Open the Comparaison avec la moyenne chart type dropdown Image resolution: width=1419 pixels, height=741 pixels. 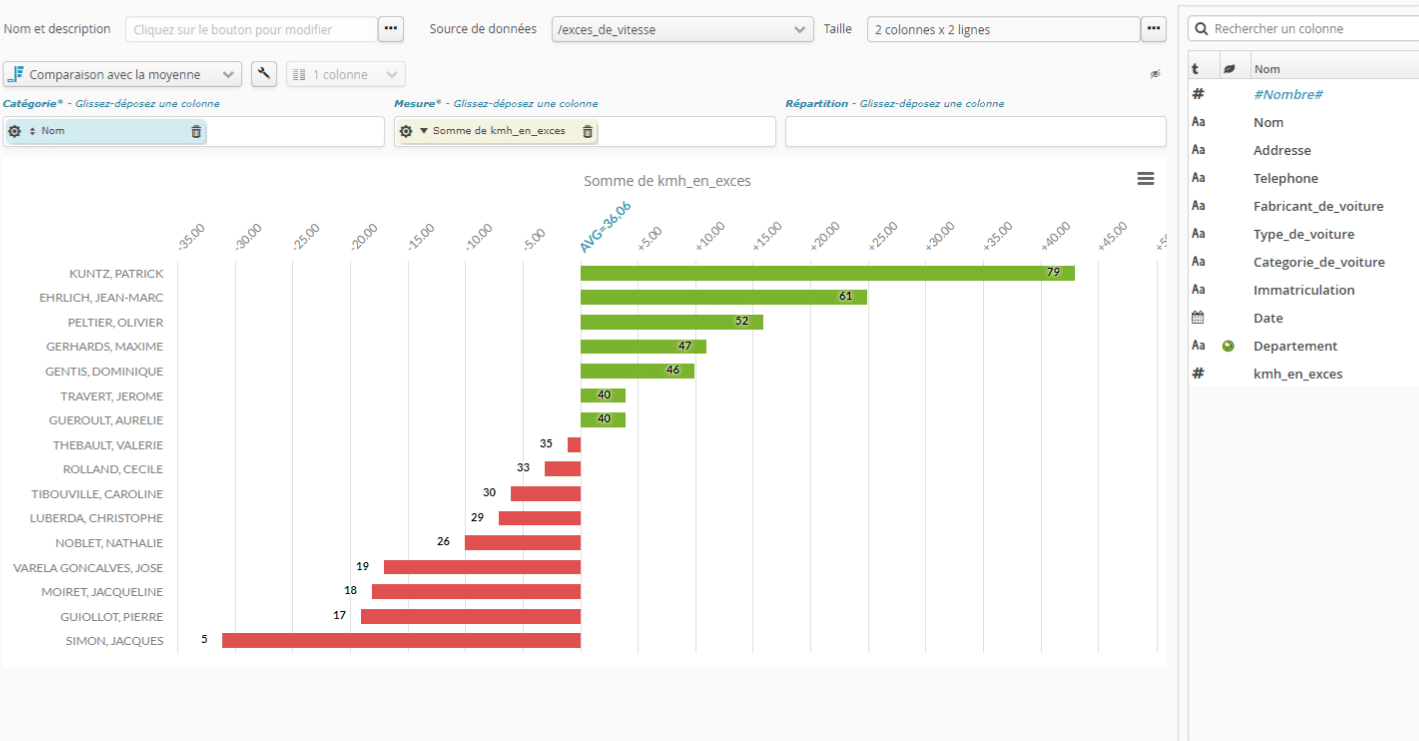pos(122,74)
